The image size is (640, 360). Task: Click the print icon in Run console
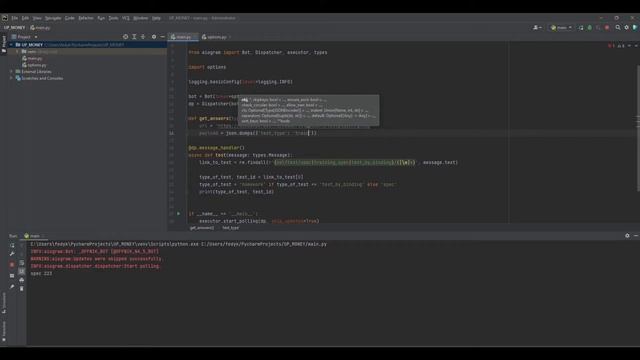22,280
